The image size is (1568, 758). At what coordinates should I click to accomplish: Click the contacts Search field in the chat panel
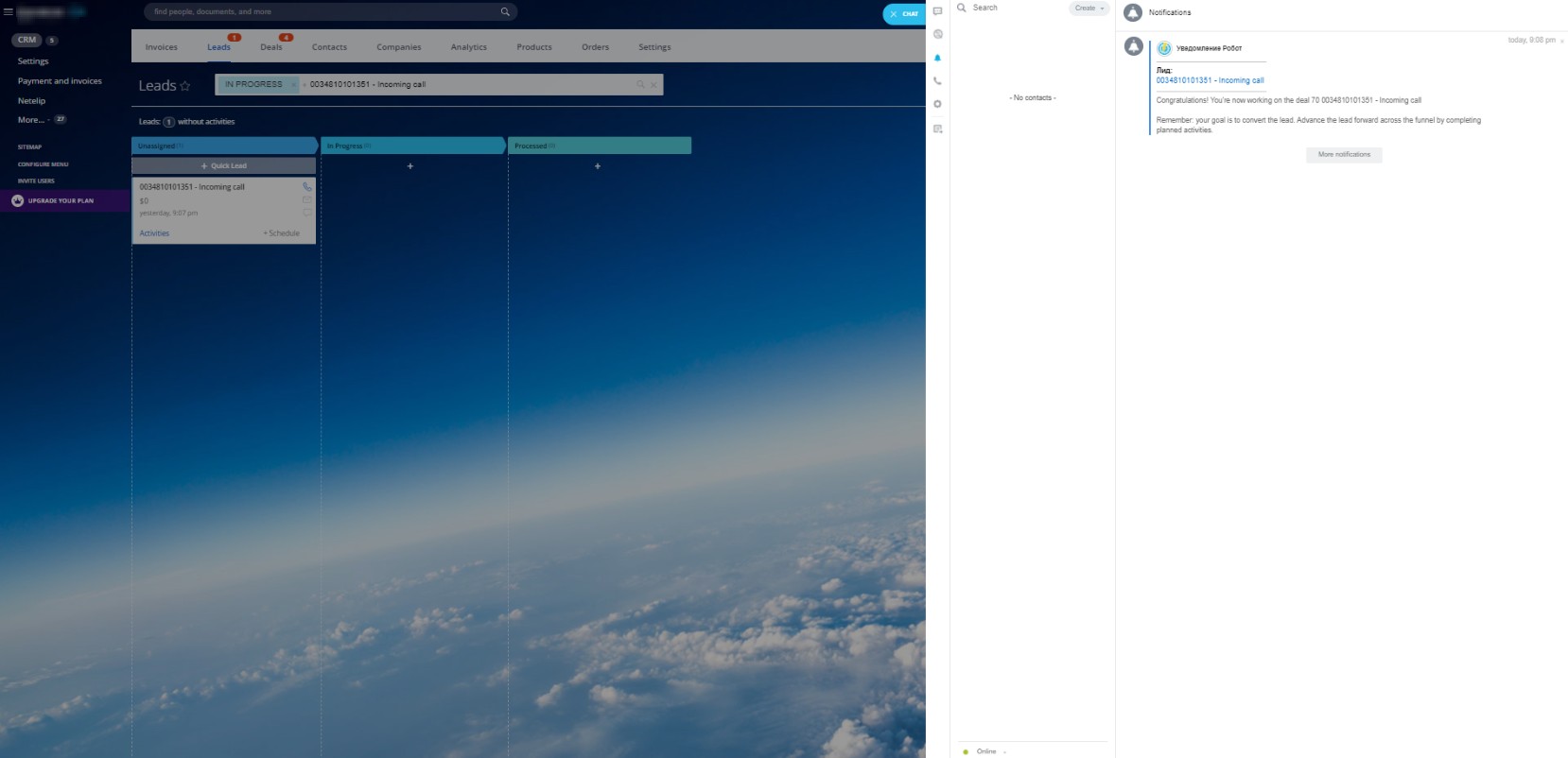(x=1012, y=9)
